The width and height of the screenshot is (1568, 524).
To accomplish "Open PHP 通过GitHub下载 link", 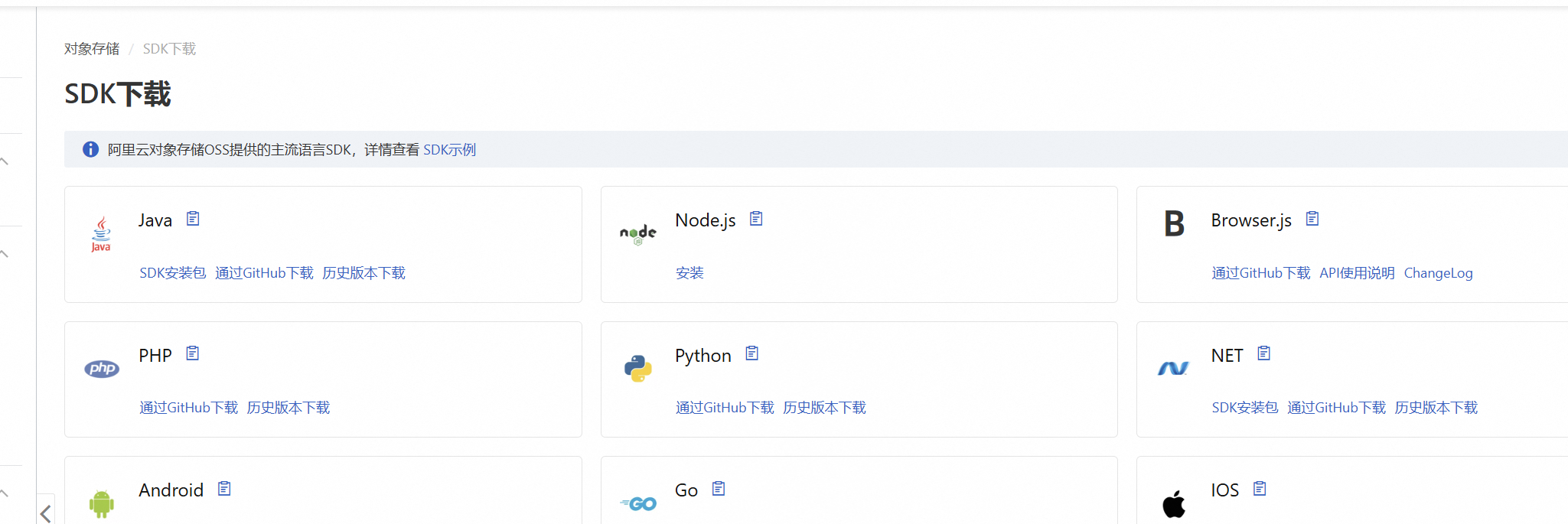I will tap(188, 408).
